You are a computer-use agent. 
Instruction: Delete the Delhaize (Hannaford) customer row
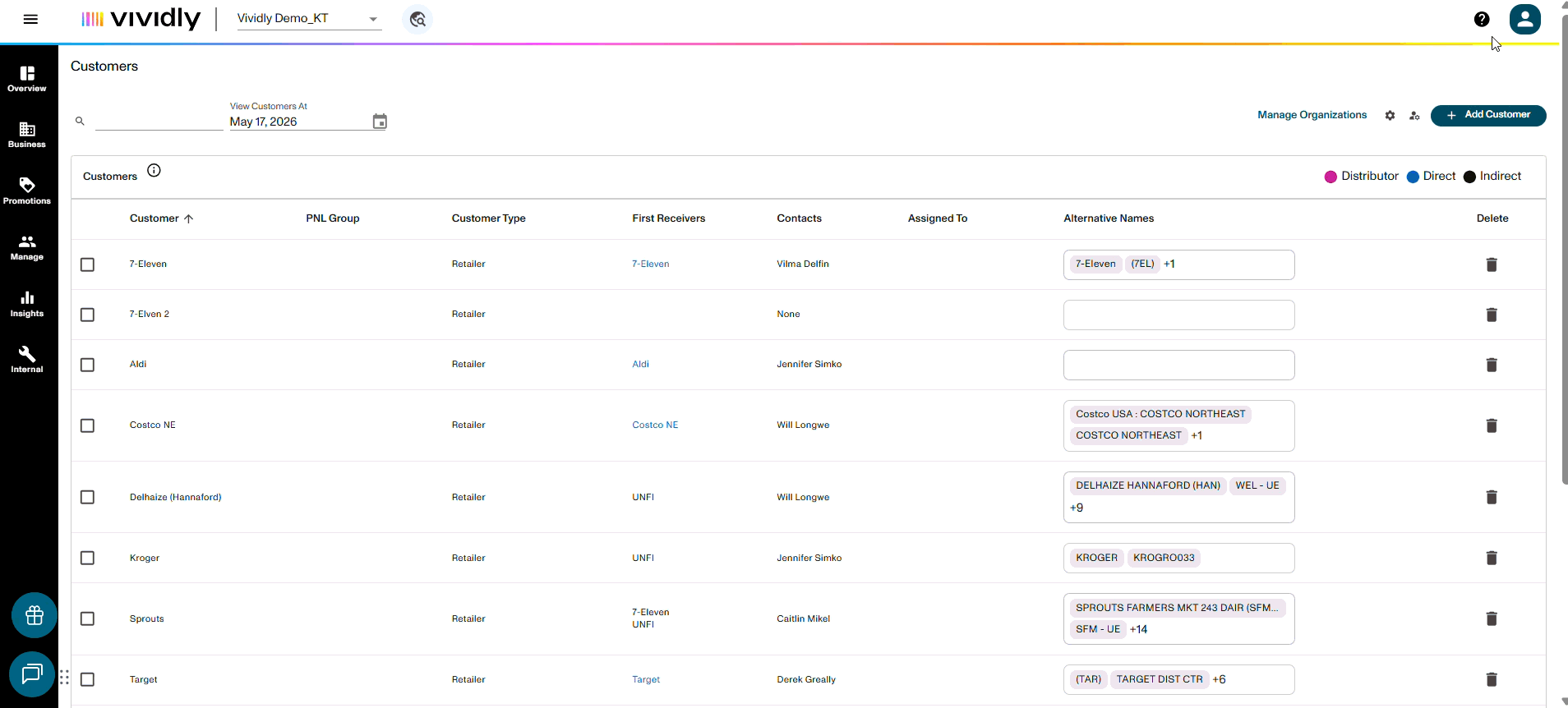[x=1492, y=497]
